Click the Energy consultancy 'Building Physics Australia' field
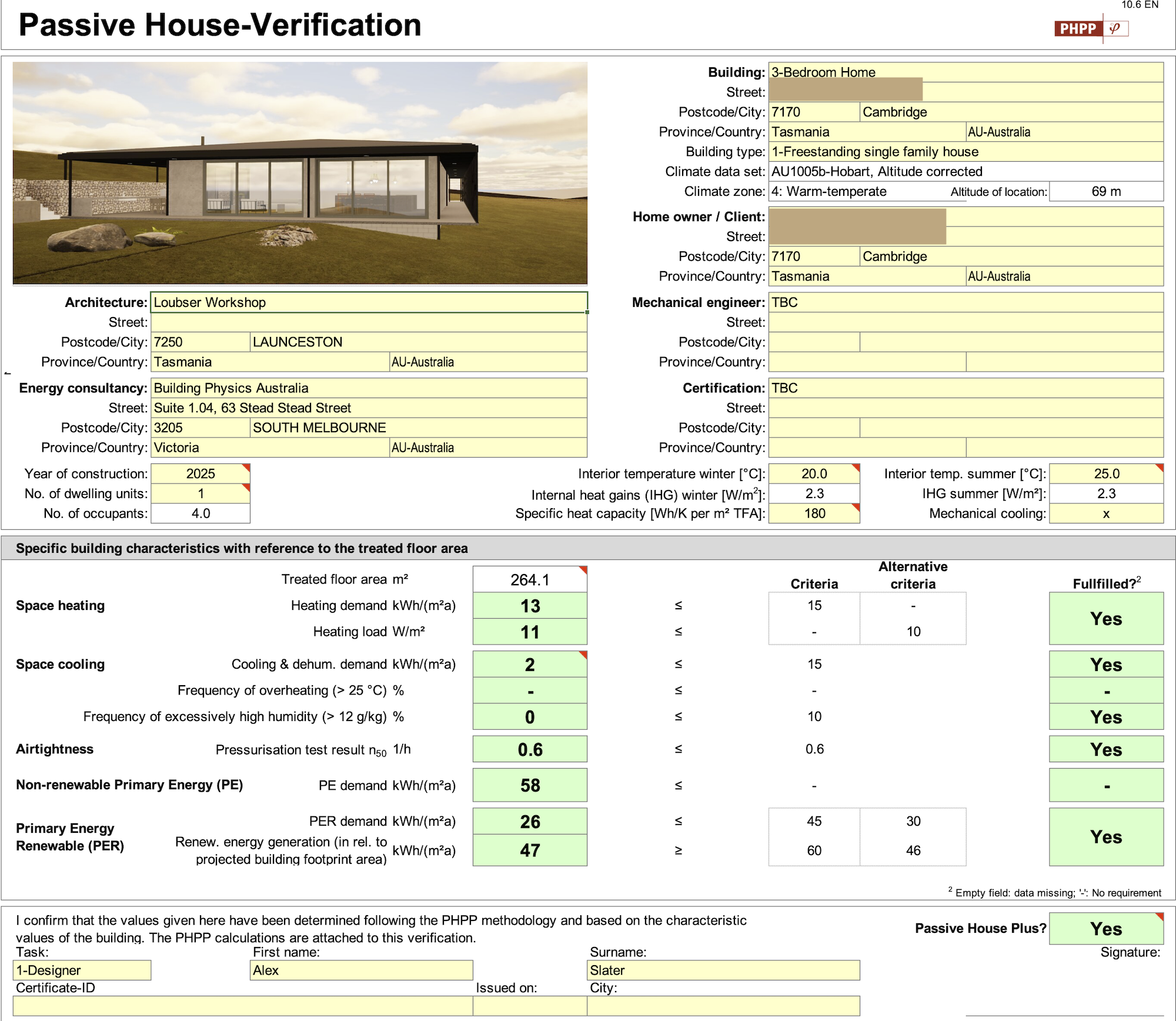This screenshot has height=1021, width=1176. coord(369,388)
